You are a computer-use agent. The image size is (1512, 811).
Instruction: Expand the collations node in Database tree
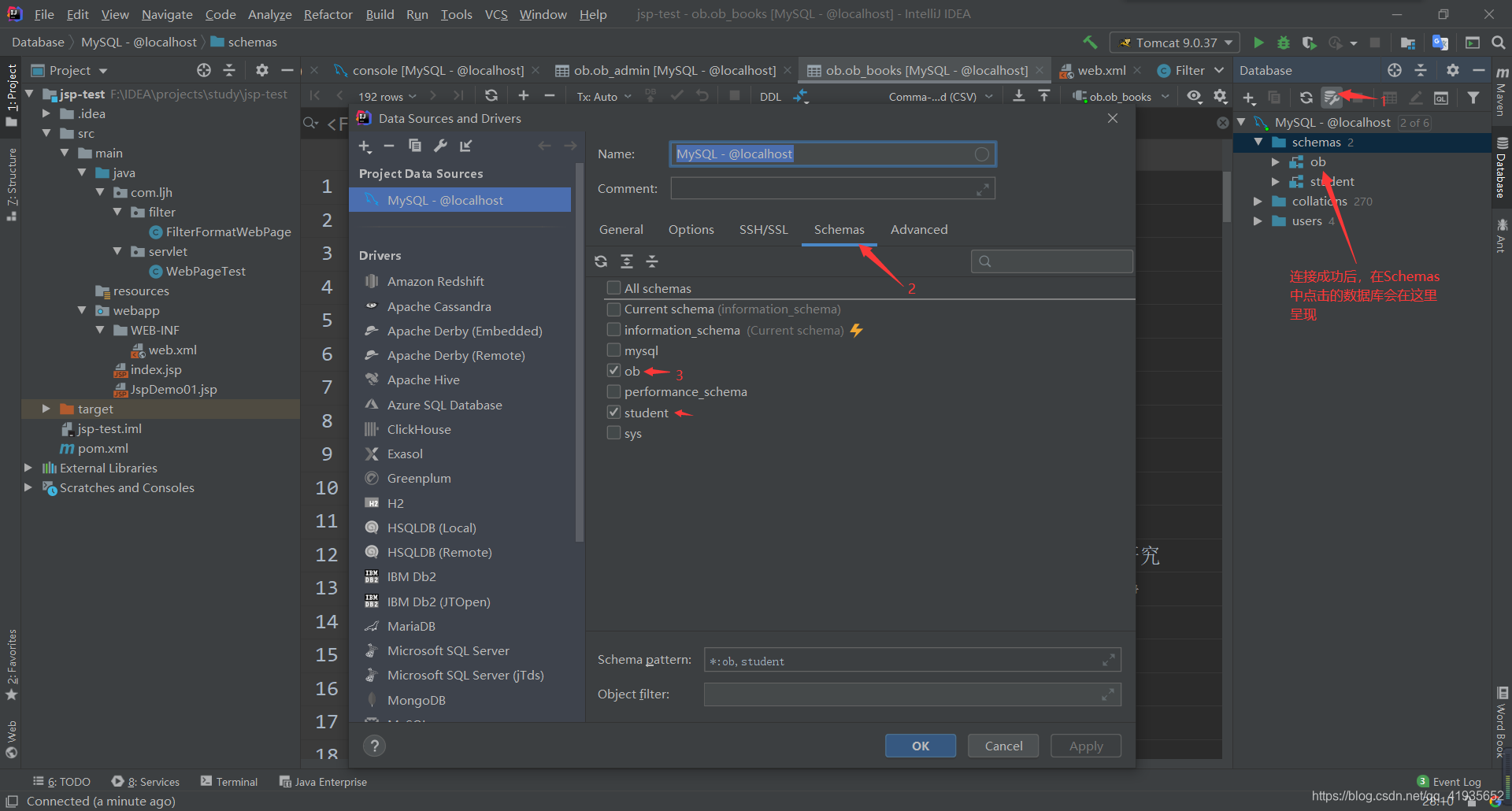coord(1258,202)
